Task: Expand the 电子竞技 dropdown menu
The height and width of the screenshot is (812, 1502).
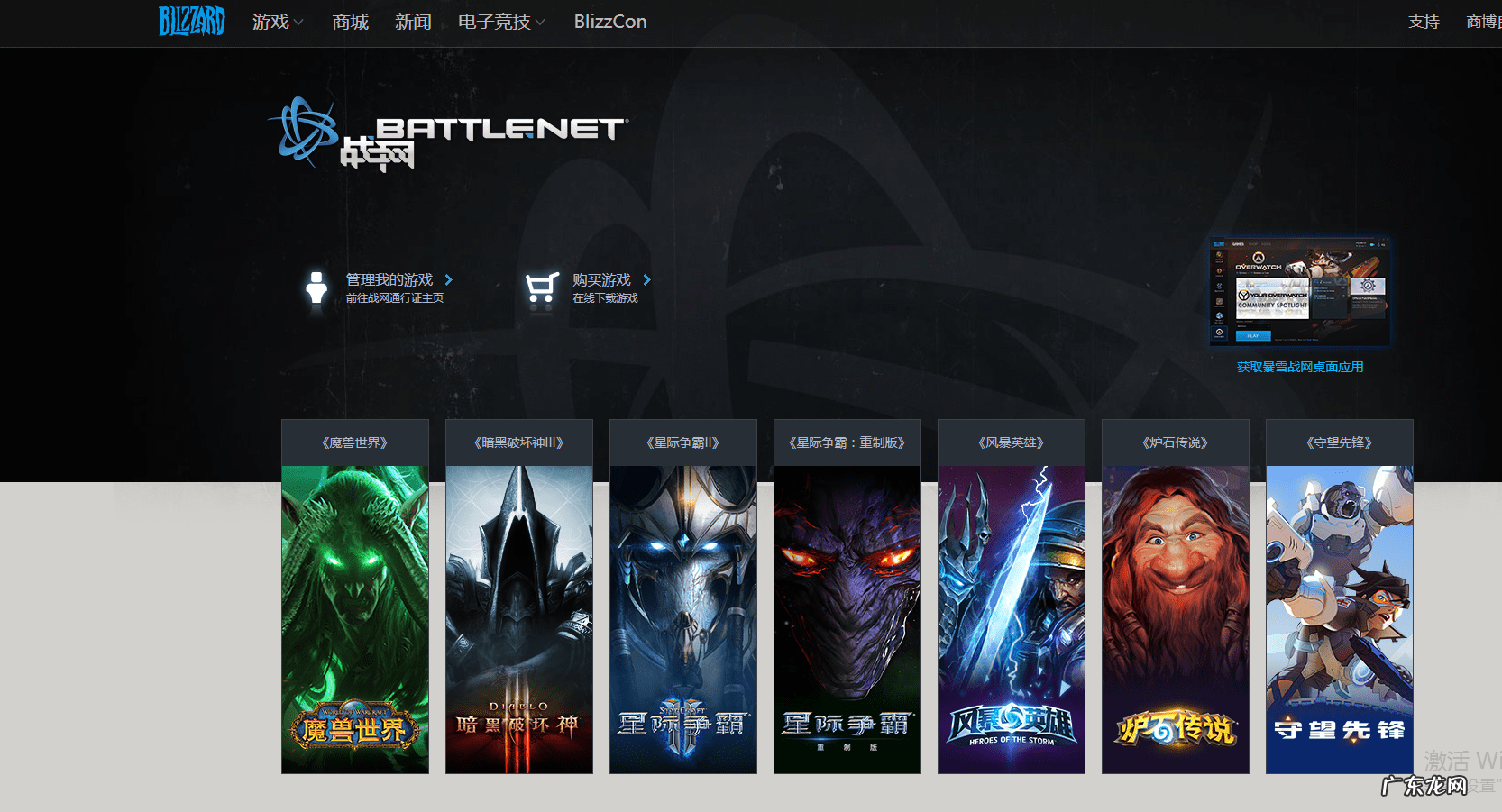Action: tap(501, 22)
